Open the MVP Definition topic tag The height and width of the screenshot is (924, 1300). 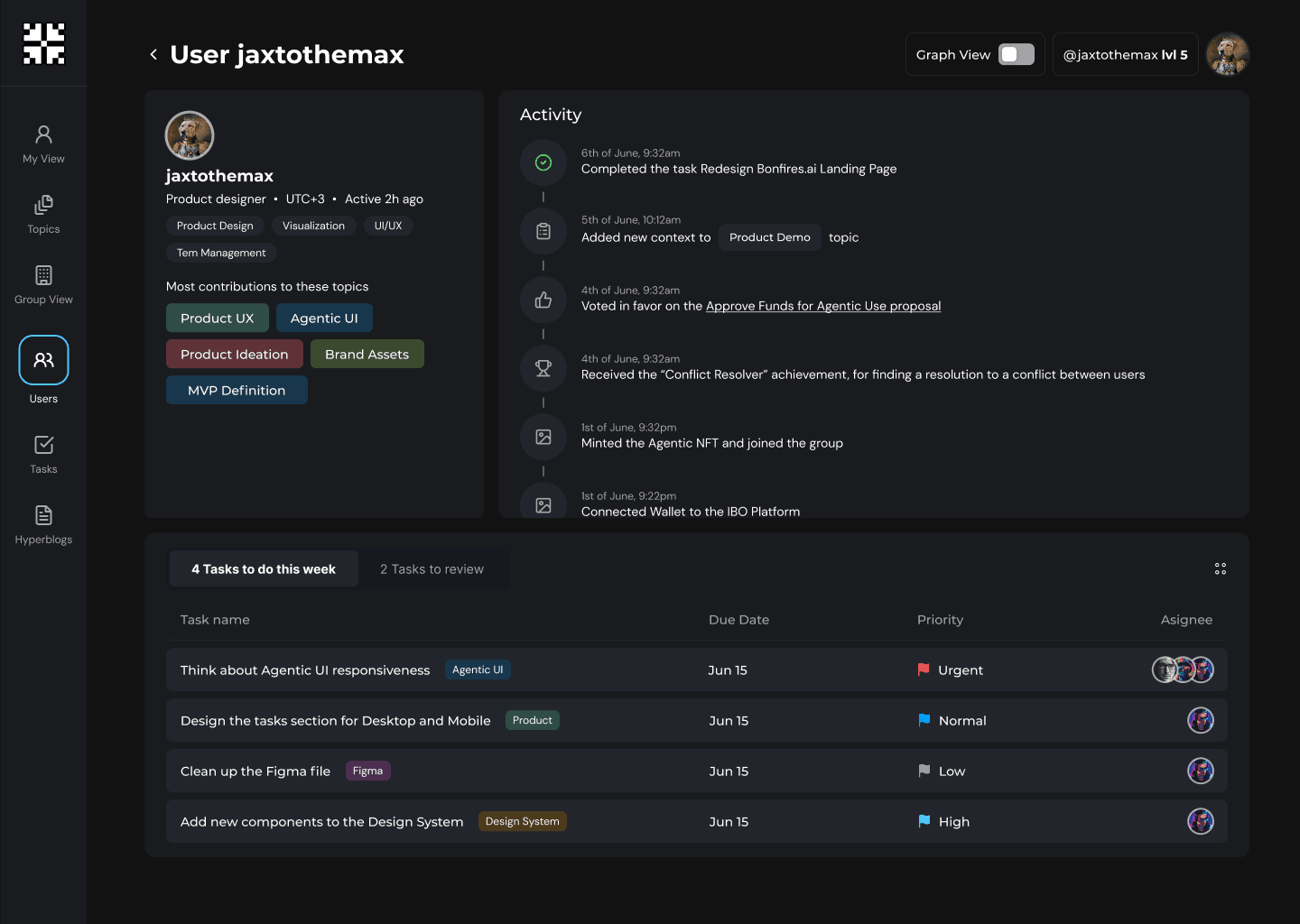pos(237,390)
